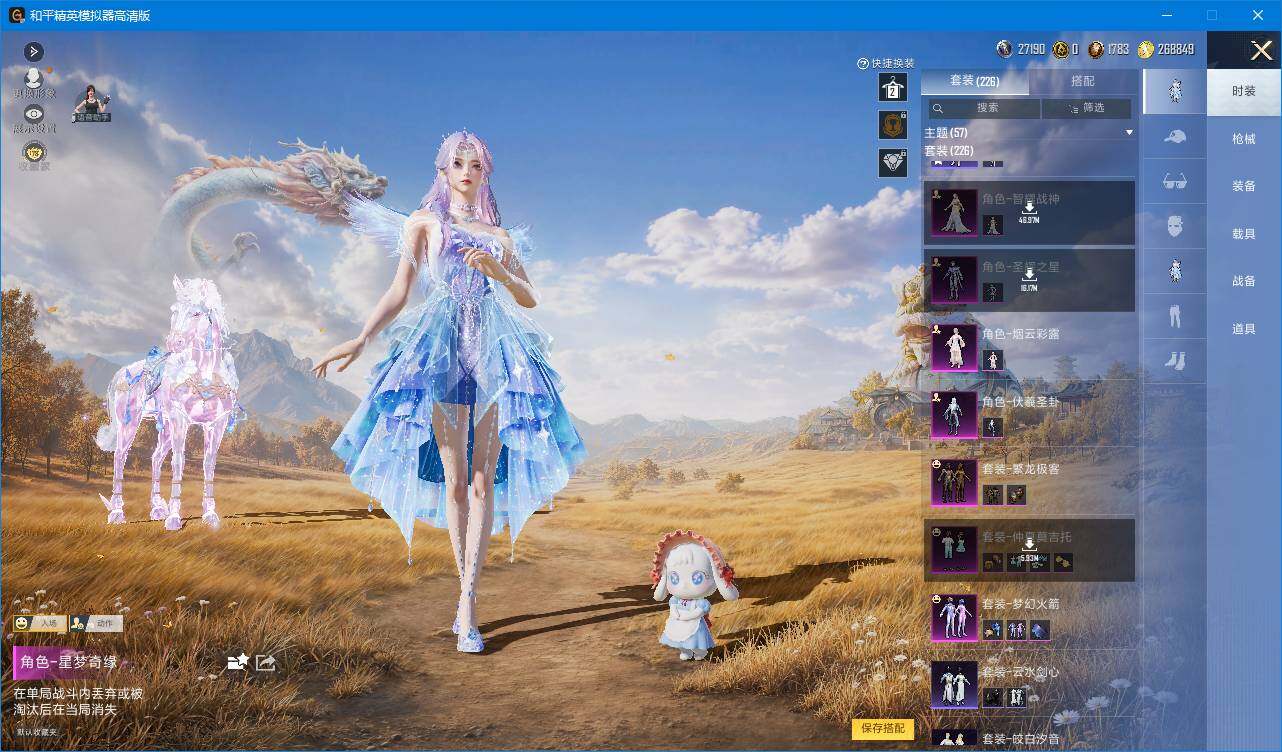This screenshot has width=1282, height=752.
Task: Select the cap headwear category icon
Action: (x=1175, y=137)
